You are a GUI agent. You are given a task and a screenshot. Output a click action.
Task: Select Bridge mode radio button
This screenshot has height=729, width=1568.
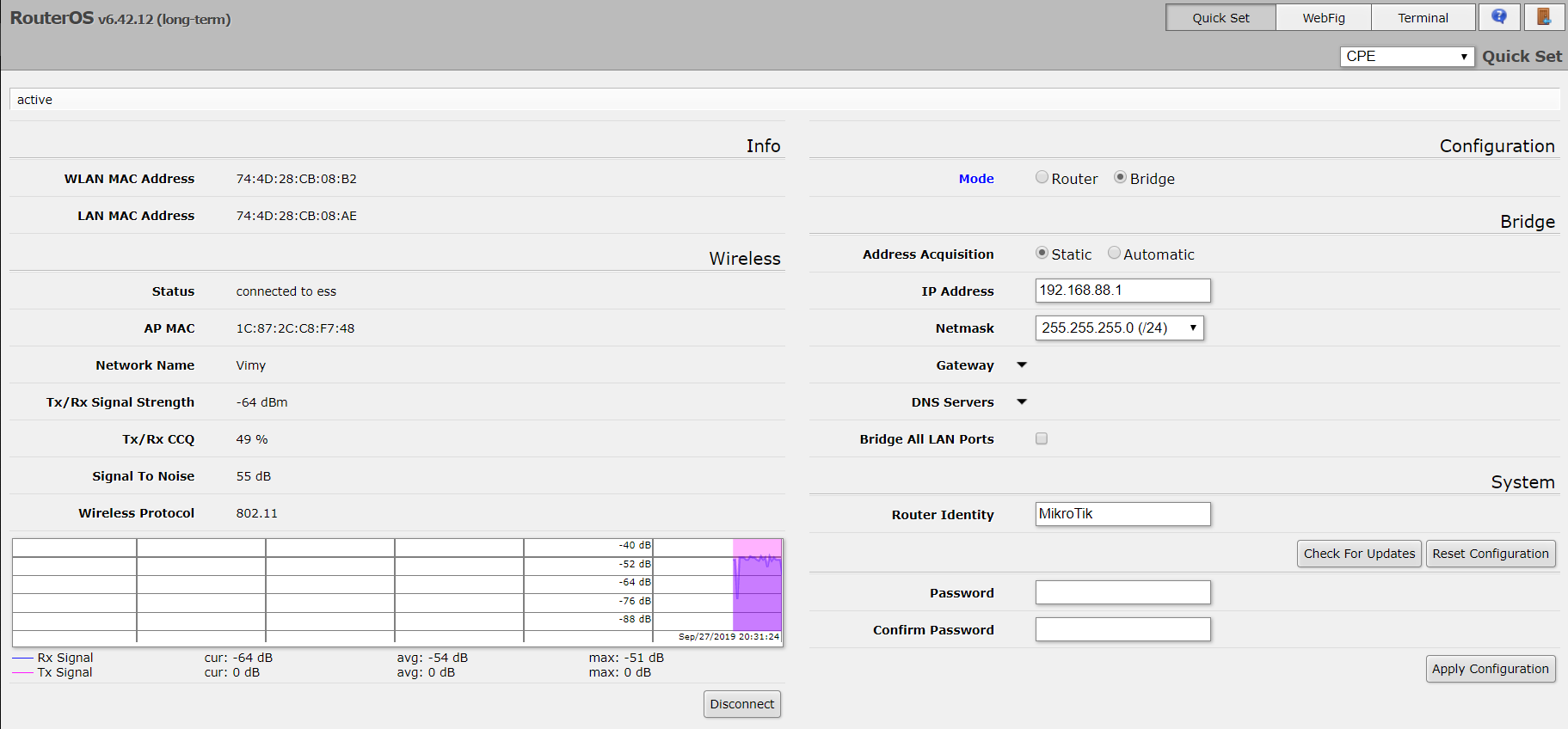(1120, 177)
